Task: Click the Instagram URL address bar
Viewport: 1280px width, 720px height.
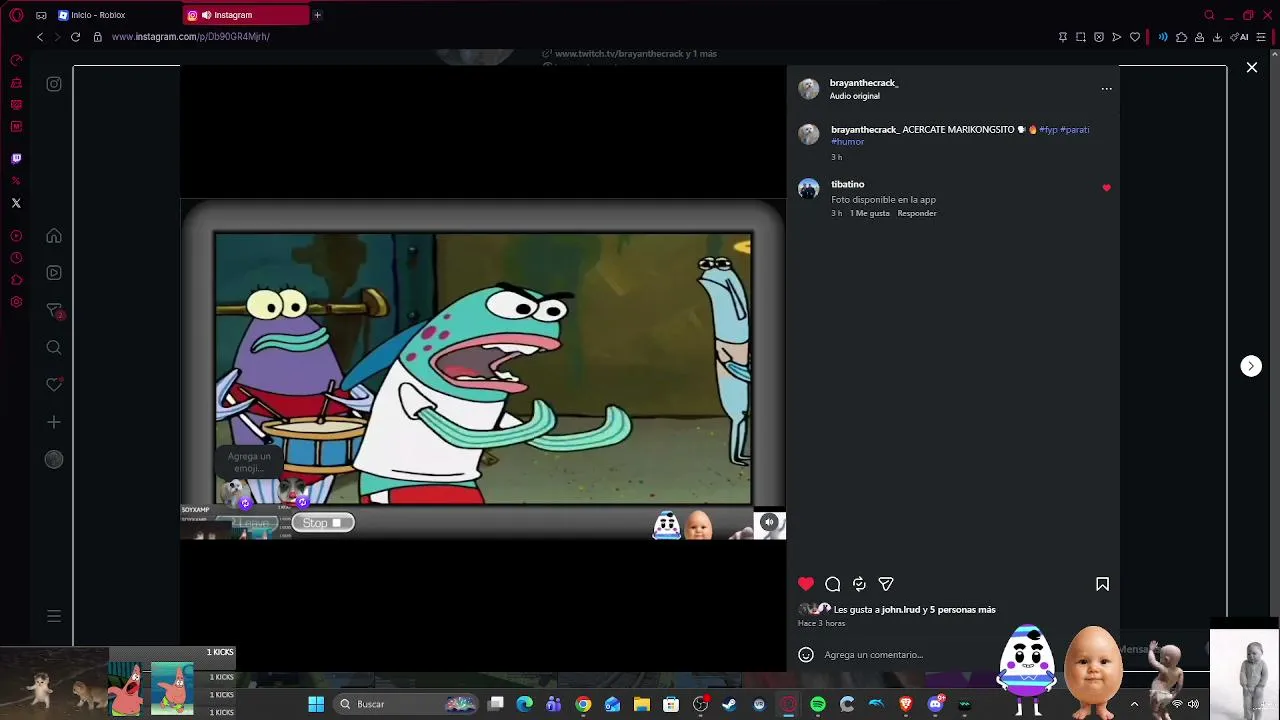Action: tap(190, 37)
